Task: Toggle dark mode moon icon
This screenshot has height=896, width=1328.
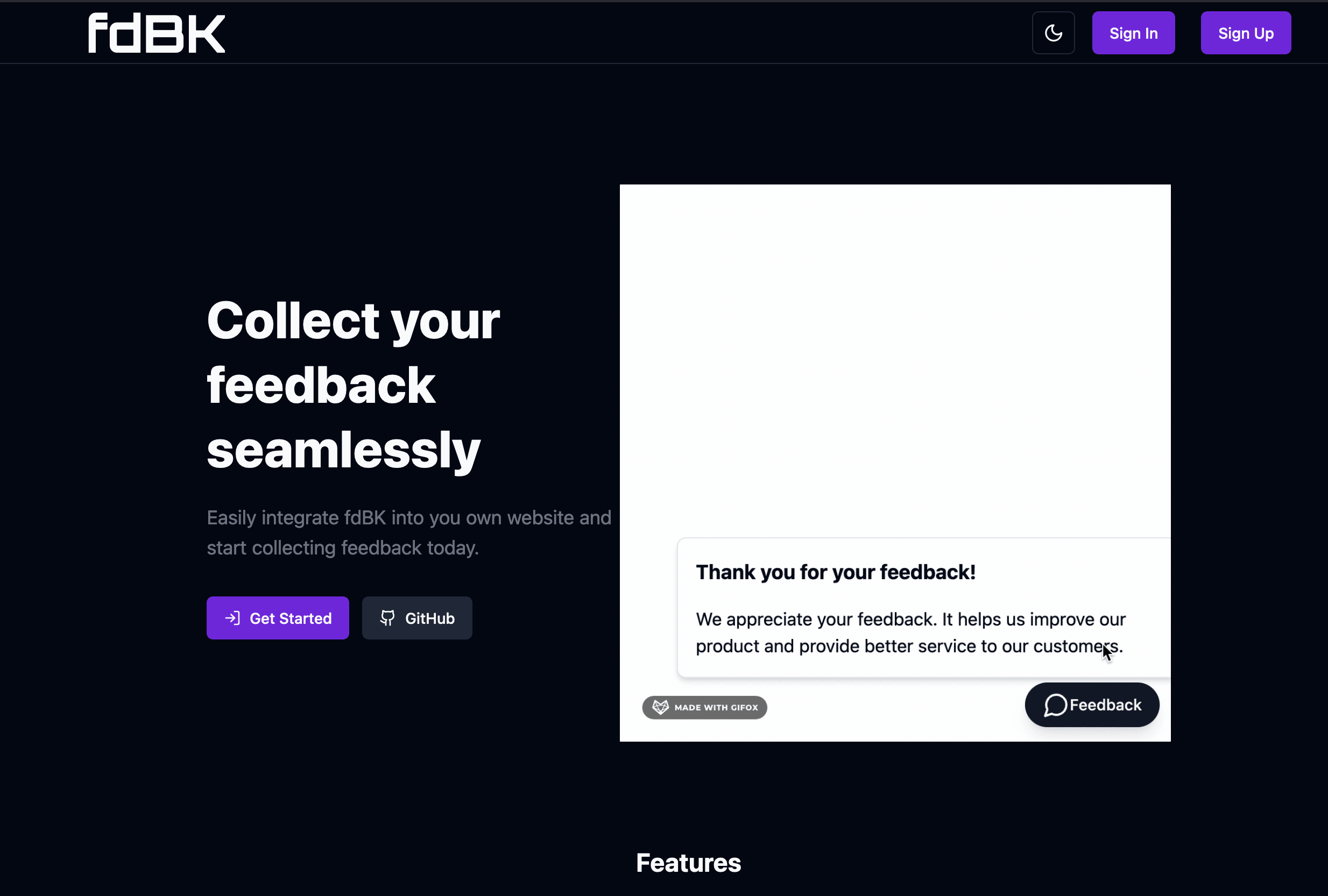Action: pos(1053,33)
